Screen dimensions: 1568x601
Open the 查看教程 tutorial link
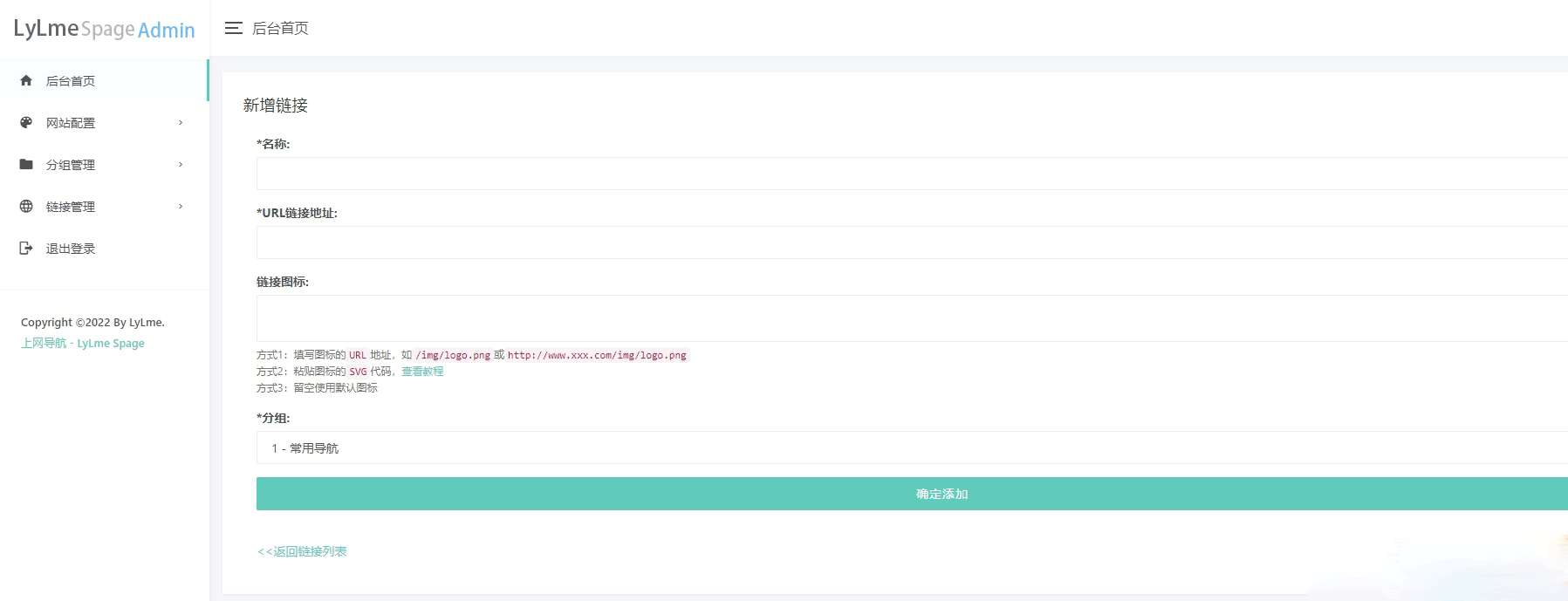(422, 372)
